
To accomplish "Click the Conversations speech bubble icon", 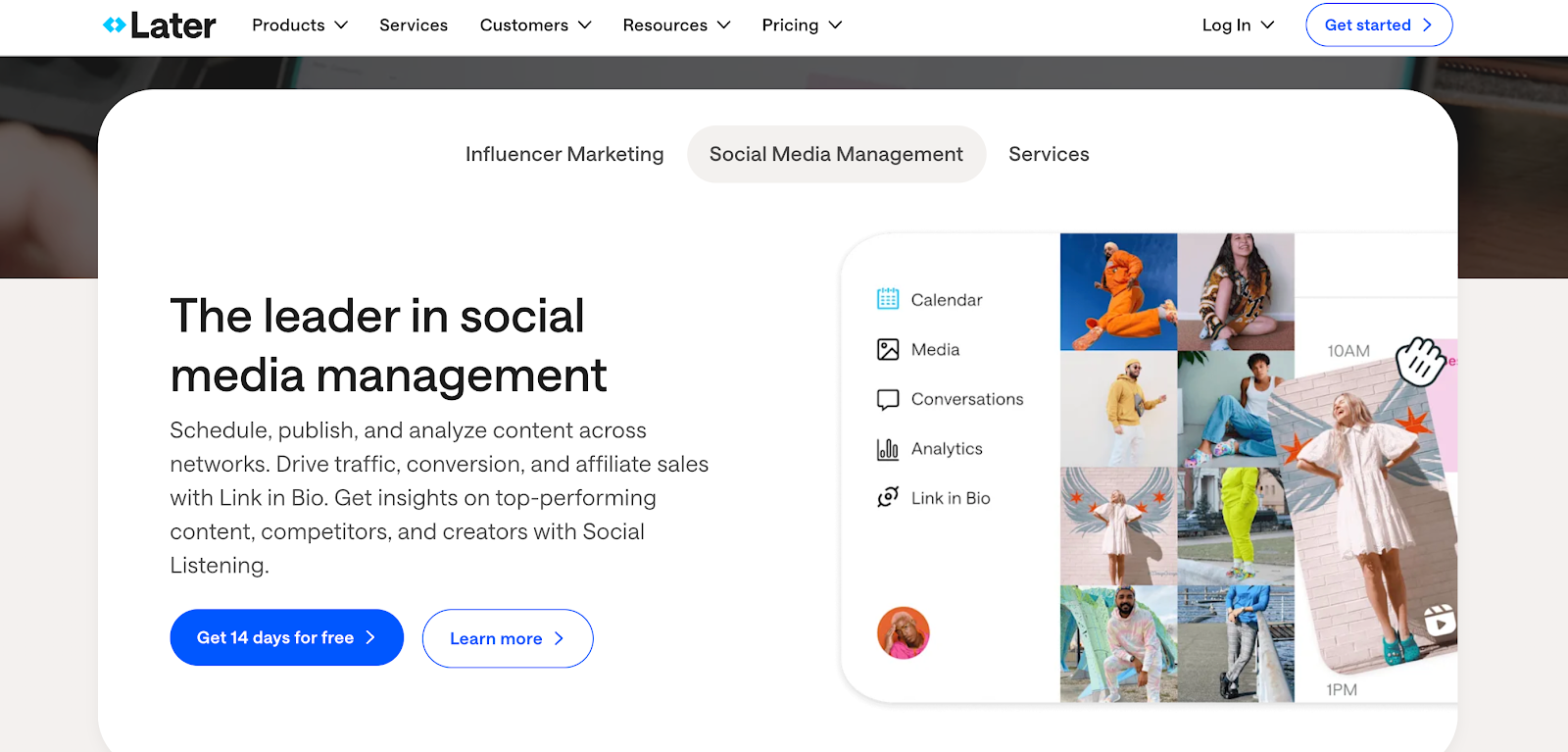I will [x=888, y=399].
